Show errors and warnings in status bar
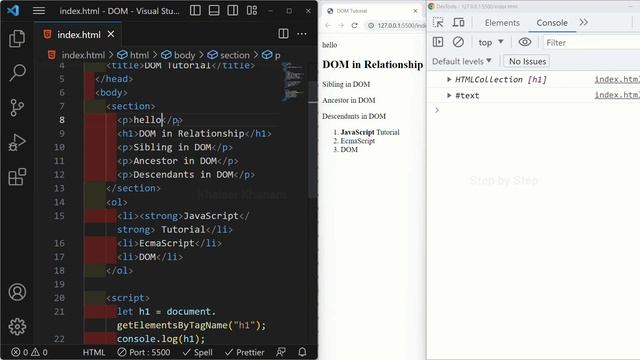640x360 pixels. coord(29,352)
